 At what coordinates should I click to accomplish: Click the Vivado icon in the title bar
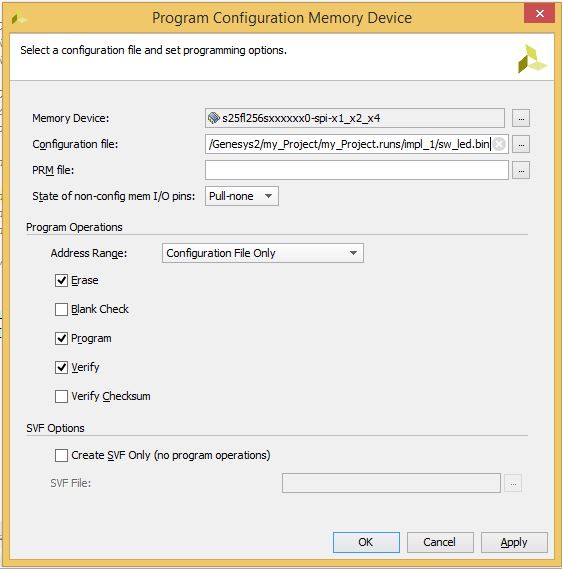(x=18, y=18)
